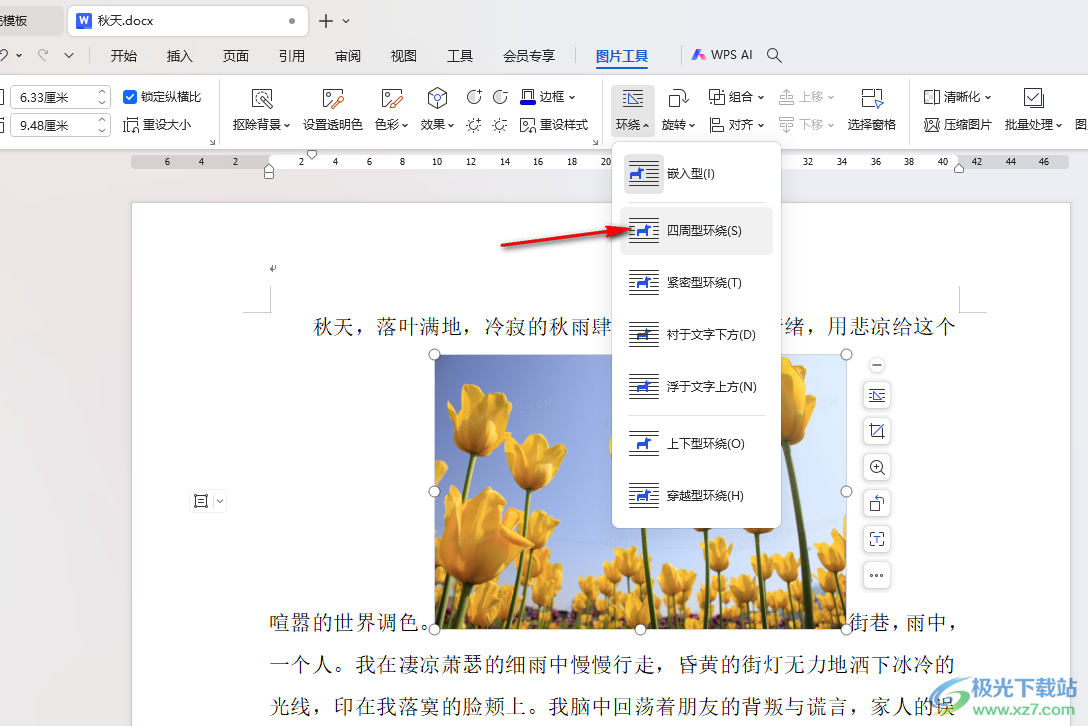Click the floating extract text icon

point(877,539)
